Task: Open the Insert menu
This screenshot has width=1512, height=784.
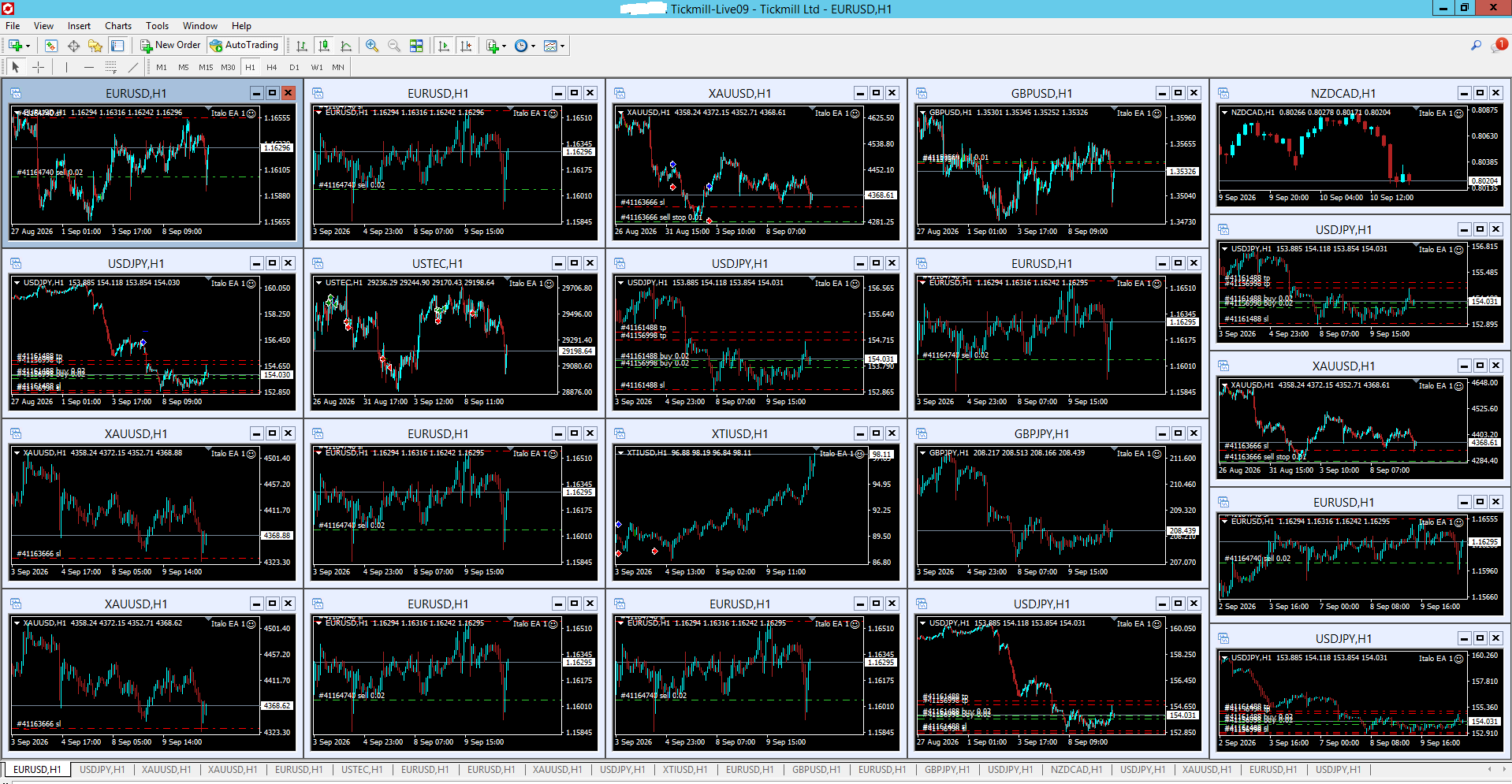Action: pos(79,26)
